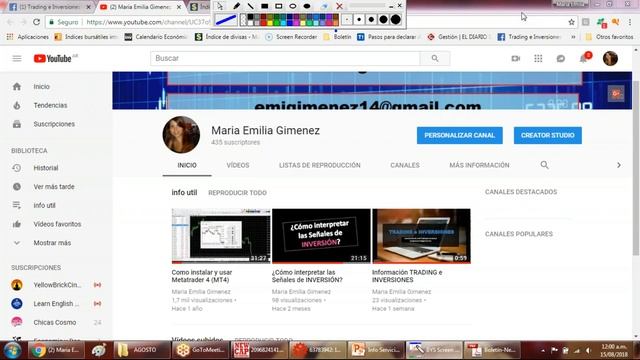Image resolution: width=640 pixels, height=360 pixels.
Task: Switch to the MÁS INFORMACIÓN tab
Action: (479, 165)
